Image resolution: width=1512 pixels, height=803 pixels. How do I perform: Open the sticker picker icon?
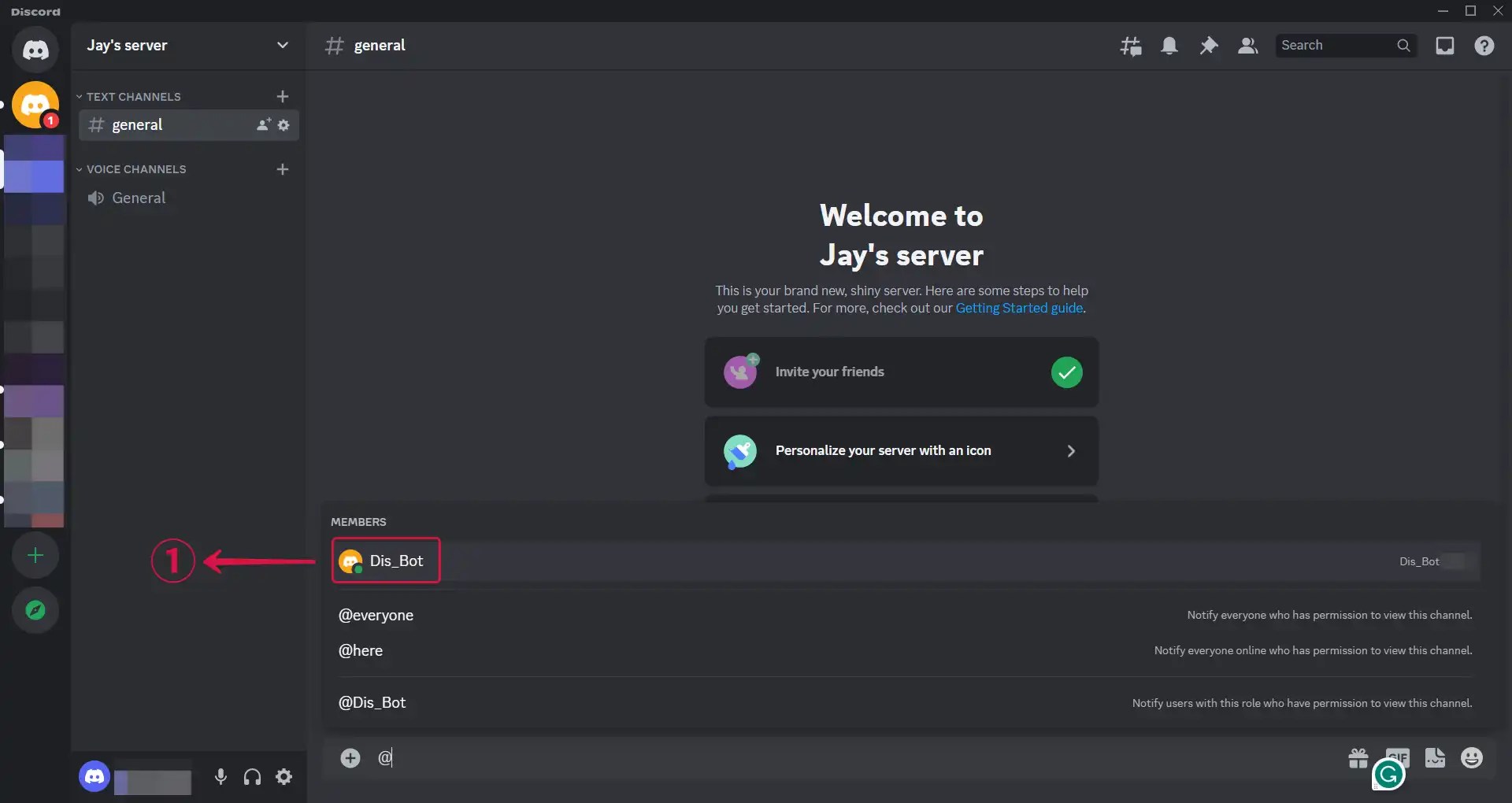pos(1435,757)
